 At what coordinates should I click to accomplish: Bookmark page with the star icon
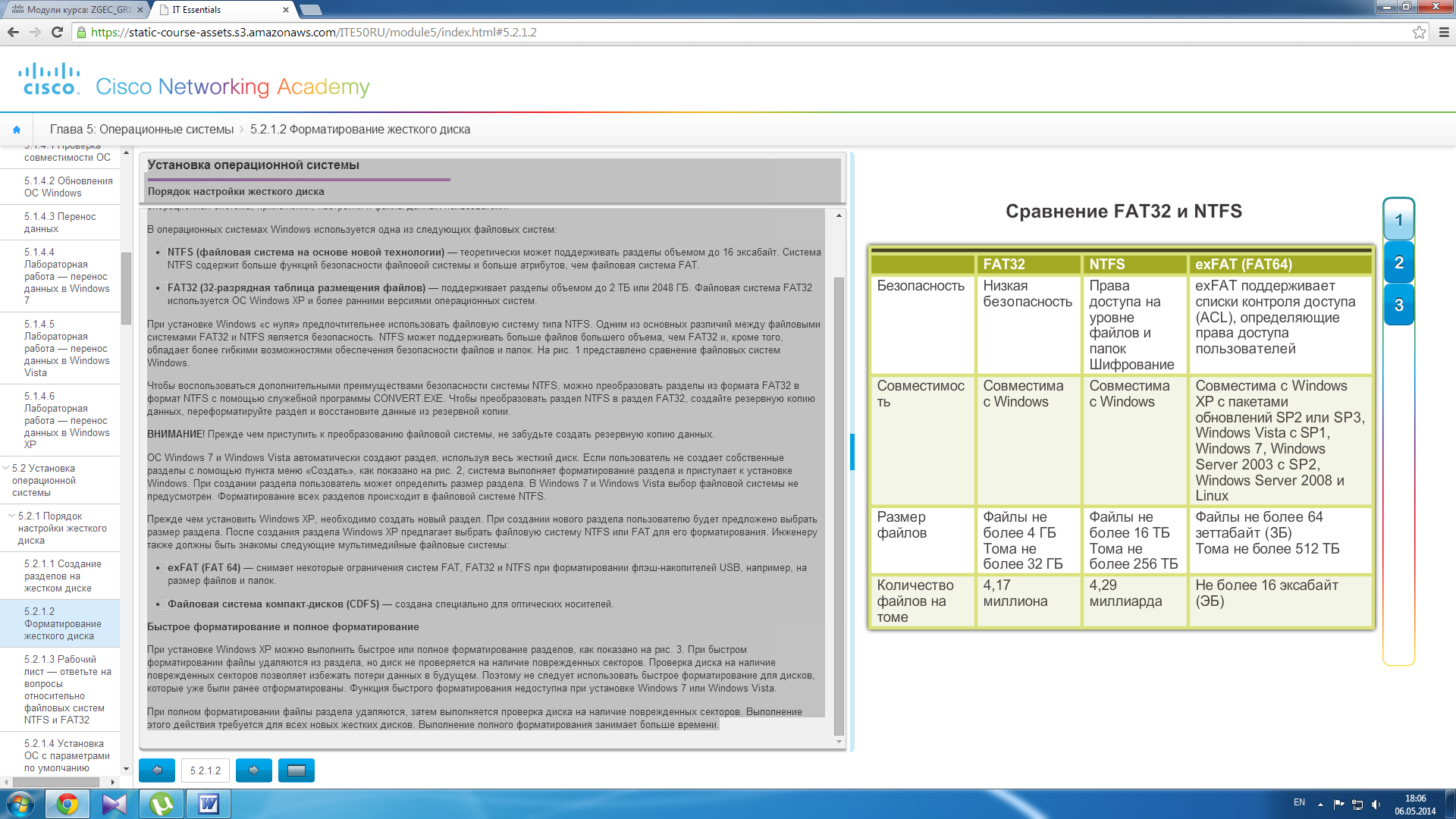[x=1419, y=32]
